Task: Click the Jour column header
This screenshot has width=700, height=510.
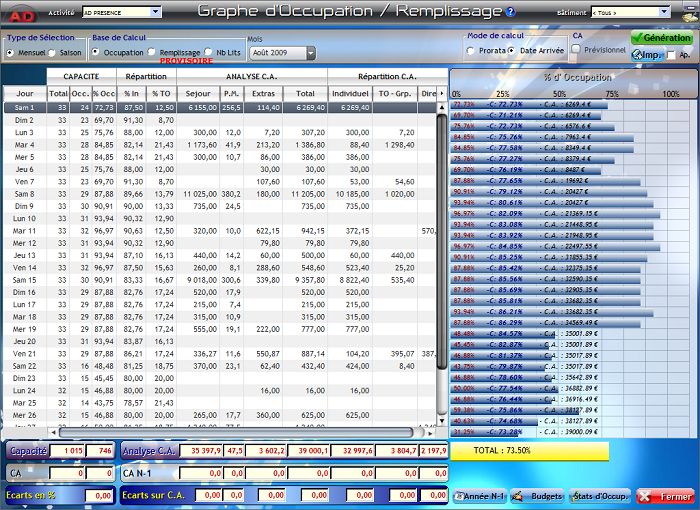Action: 24,92
